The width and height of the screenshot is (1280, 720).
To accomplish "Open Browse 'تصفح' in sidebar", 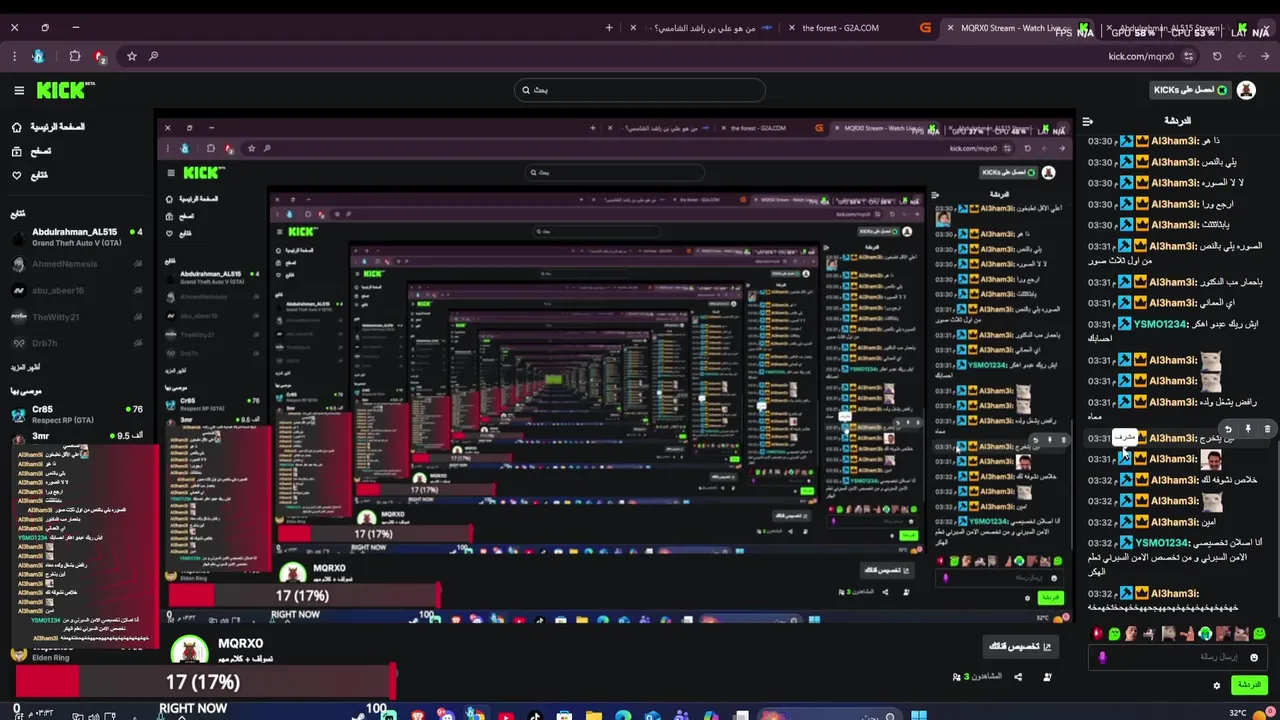I will tap(31, 151).
